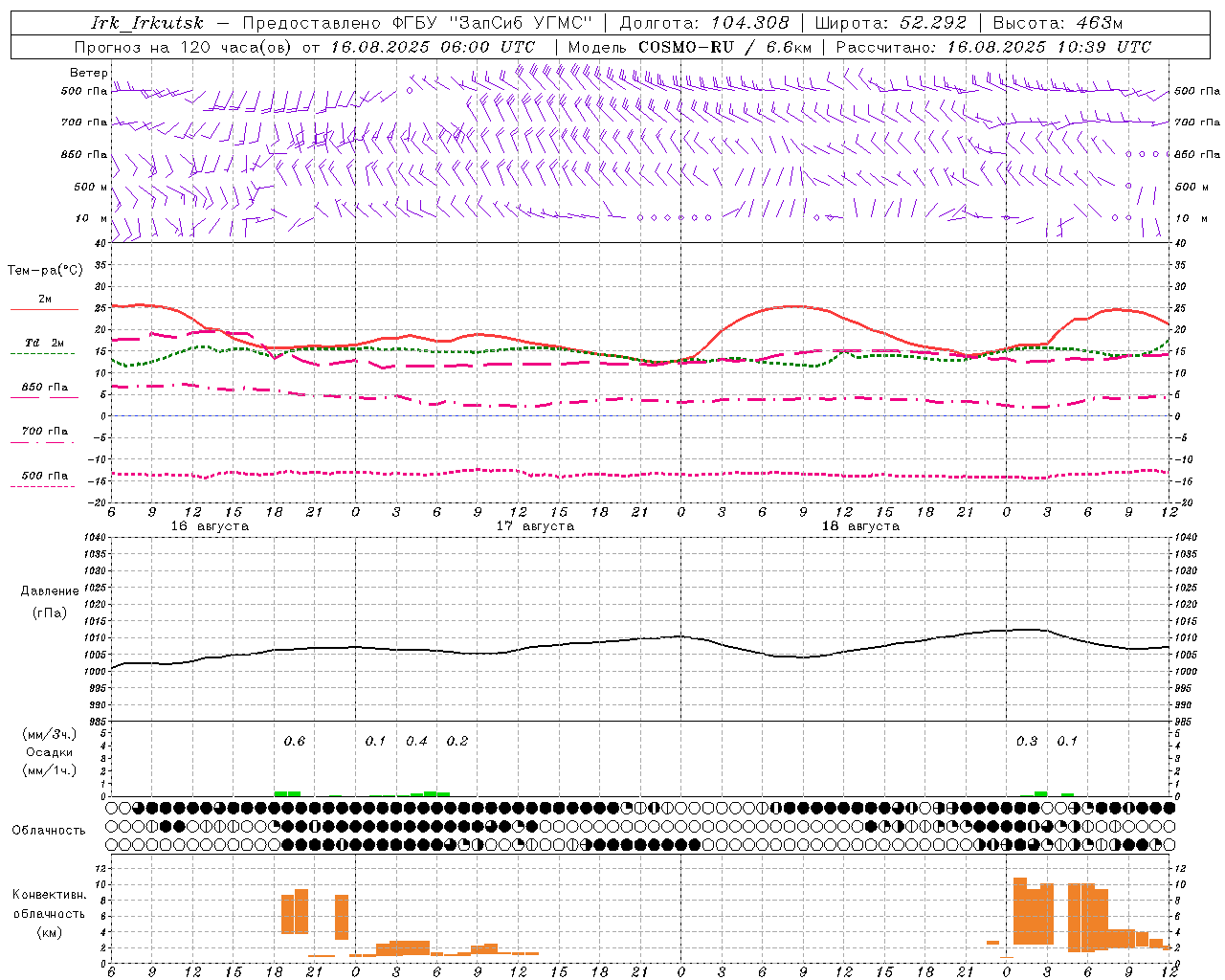This screenshot has width=1225, height=980.
Task: Click the Долгота: 104.308 value
Action: (x=704, y=23)
